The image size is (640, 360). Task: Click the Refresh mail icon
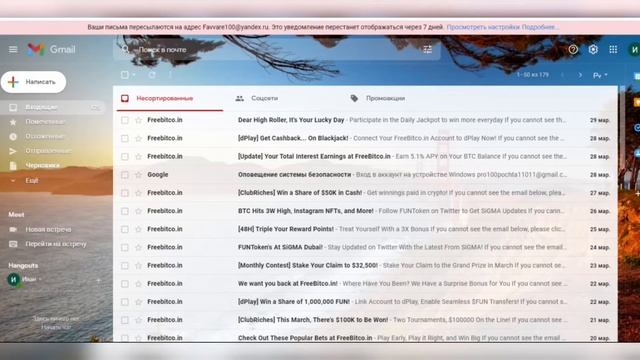click(x=152, y=75)
